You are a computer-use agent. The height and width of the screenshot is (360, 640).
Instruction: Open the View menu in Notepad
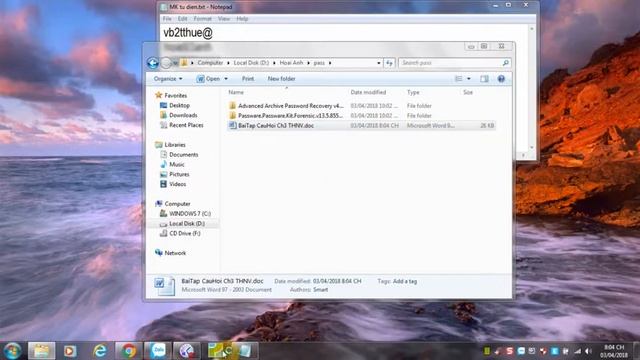click(224, 19)
